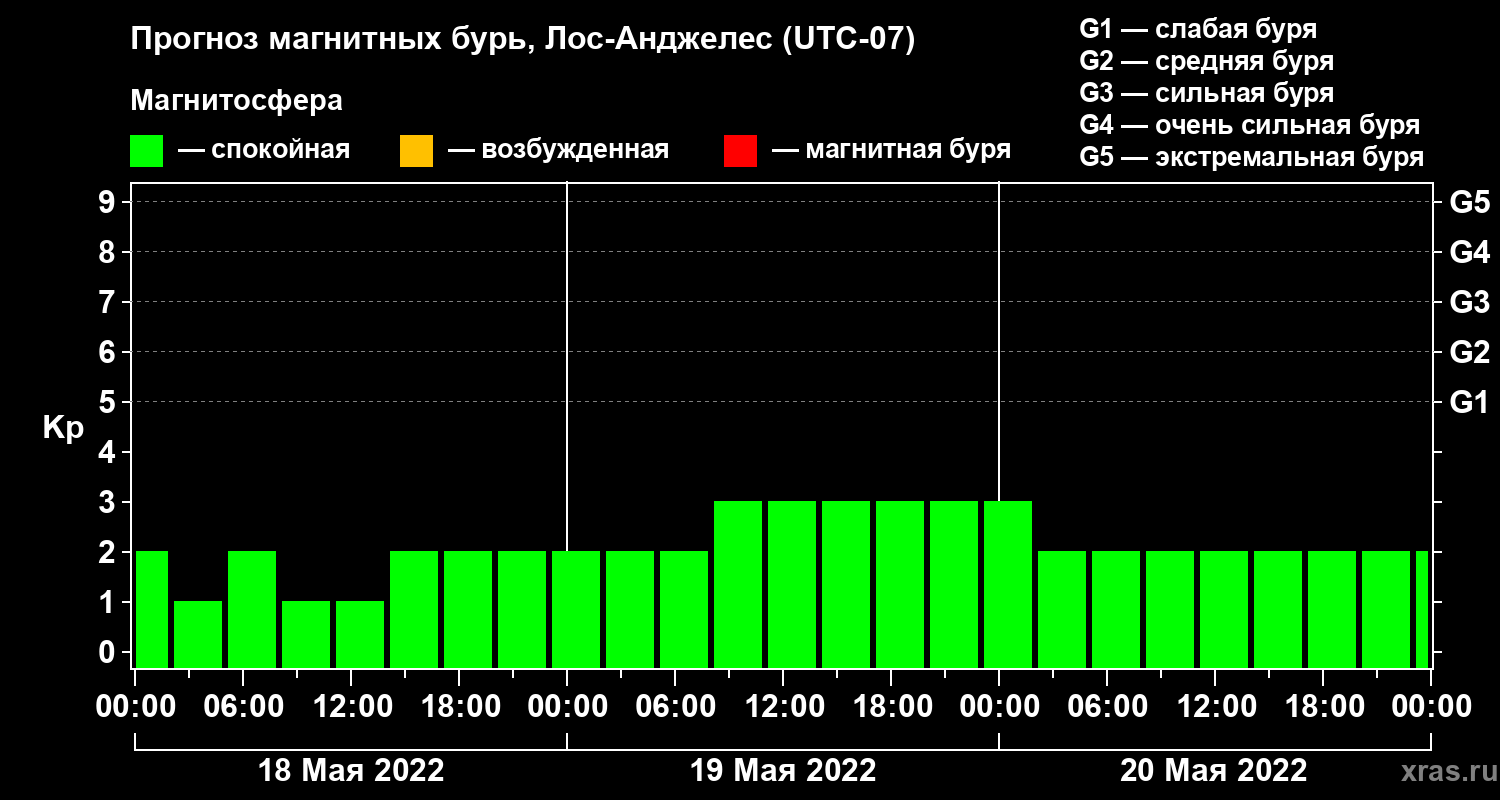Click the 'G2 — средняя буря' description

pyautogui.click(x=1207, y=61)
